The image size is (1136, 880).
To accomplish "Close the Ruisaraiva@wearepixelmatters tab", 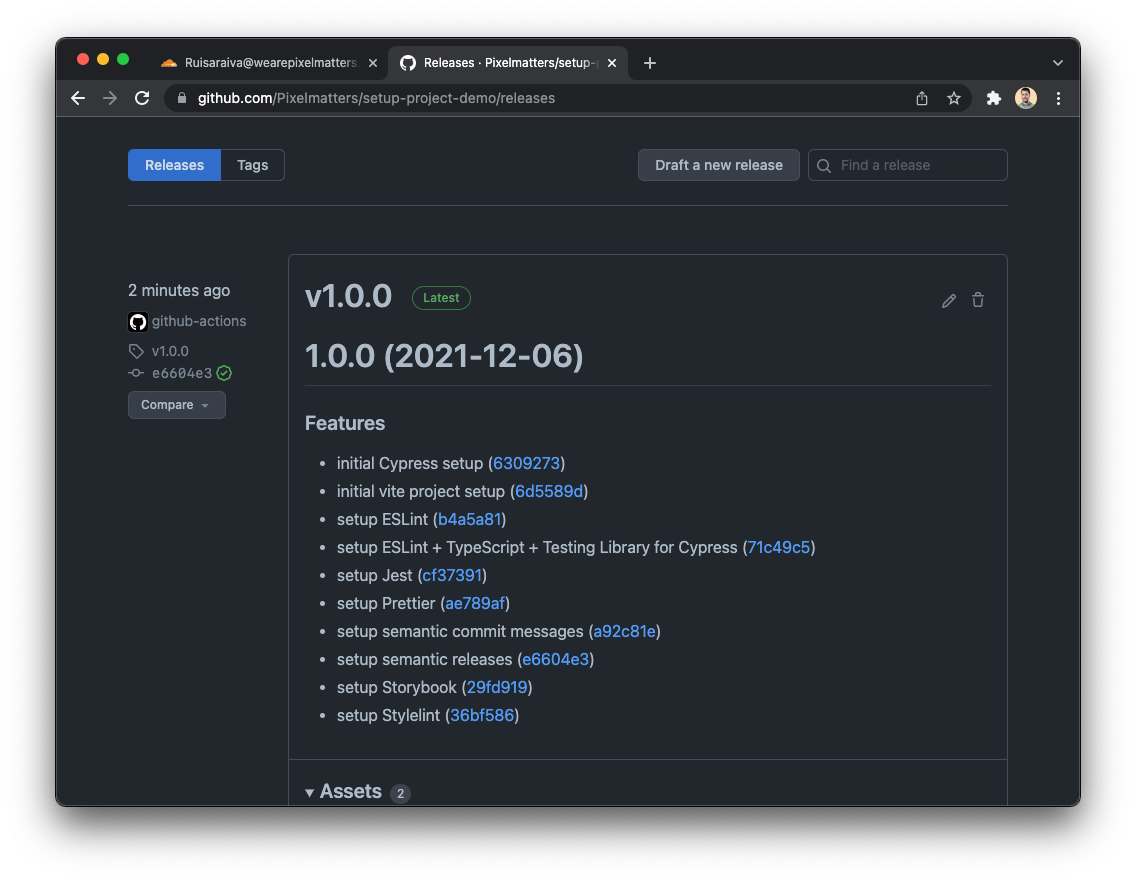I will tap(372, 63).
